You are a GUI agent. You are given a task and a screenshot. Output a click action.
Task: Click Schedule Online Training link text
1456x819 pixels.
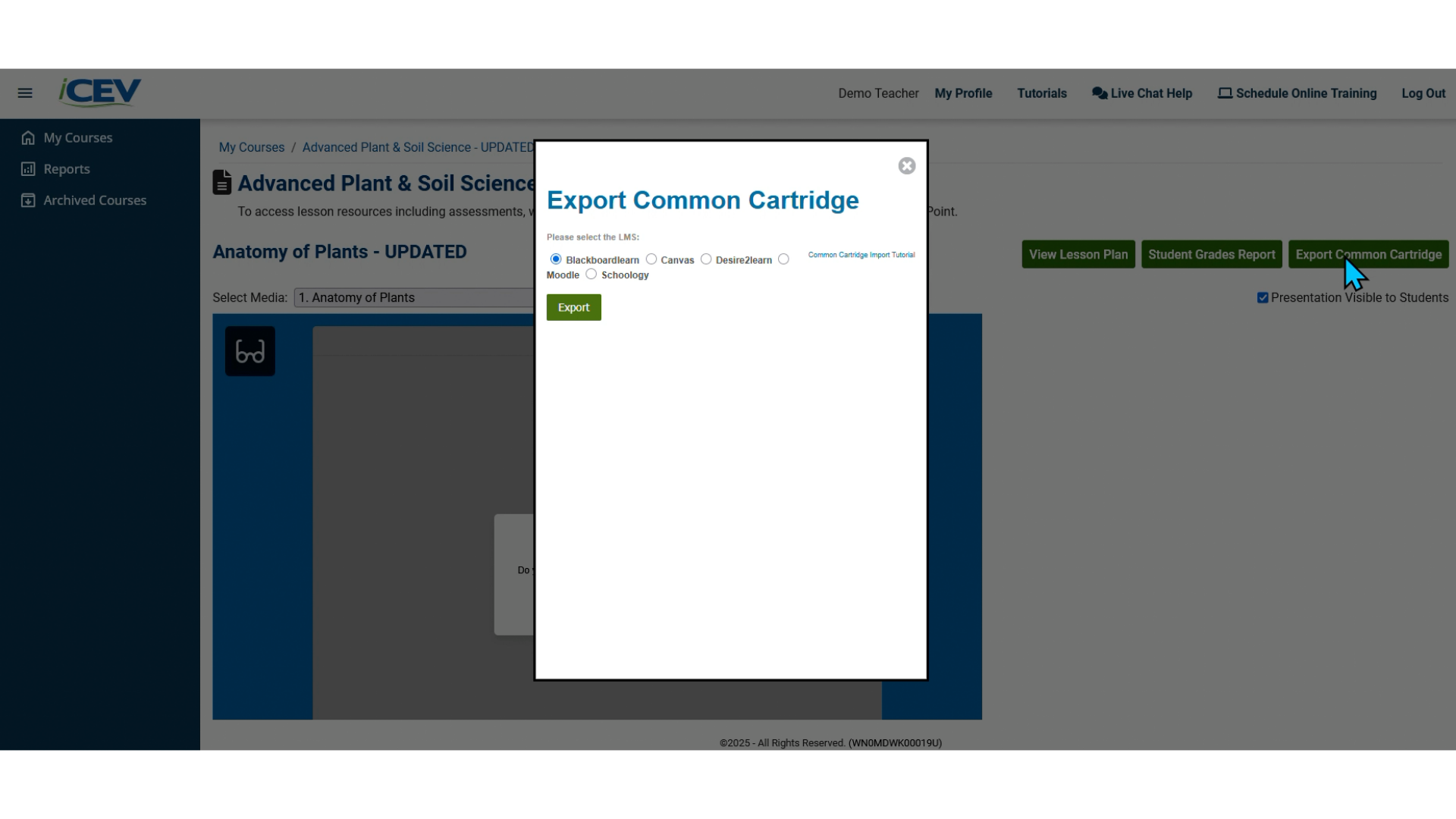tap(1306, 93)
